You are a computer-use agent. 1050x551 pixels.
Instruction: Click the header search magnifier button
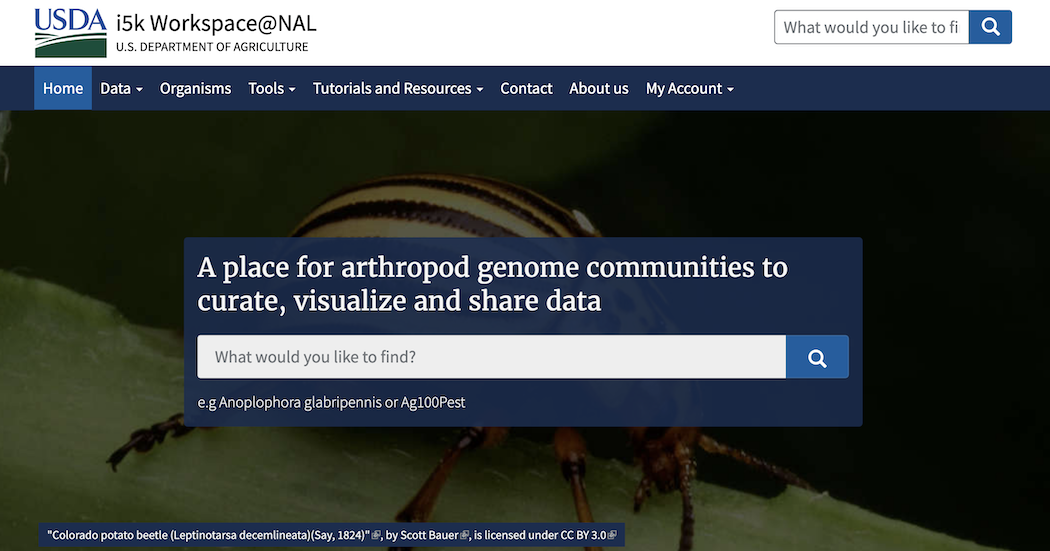click(990, 27)
